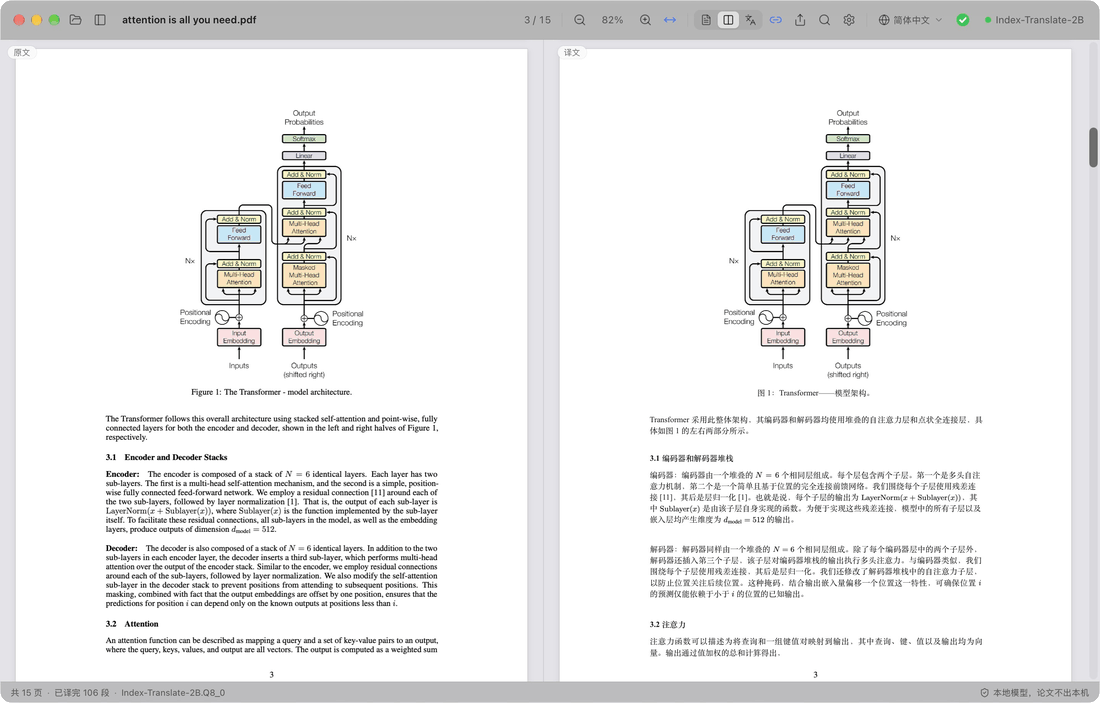This screenshot has width=1100, height=703.
Task: Click the bold Encoder: paragraph label
Action: [x=123, y=474]
